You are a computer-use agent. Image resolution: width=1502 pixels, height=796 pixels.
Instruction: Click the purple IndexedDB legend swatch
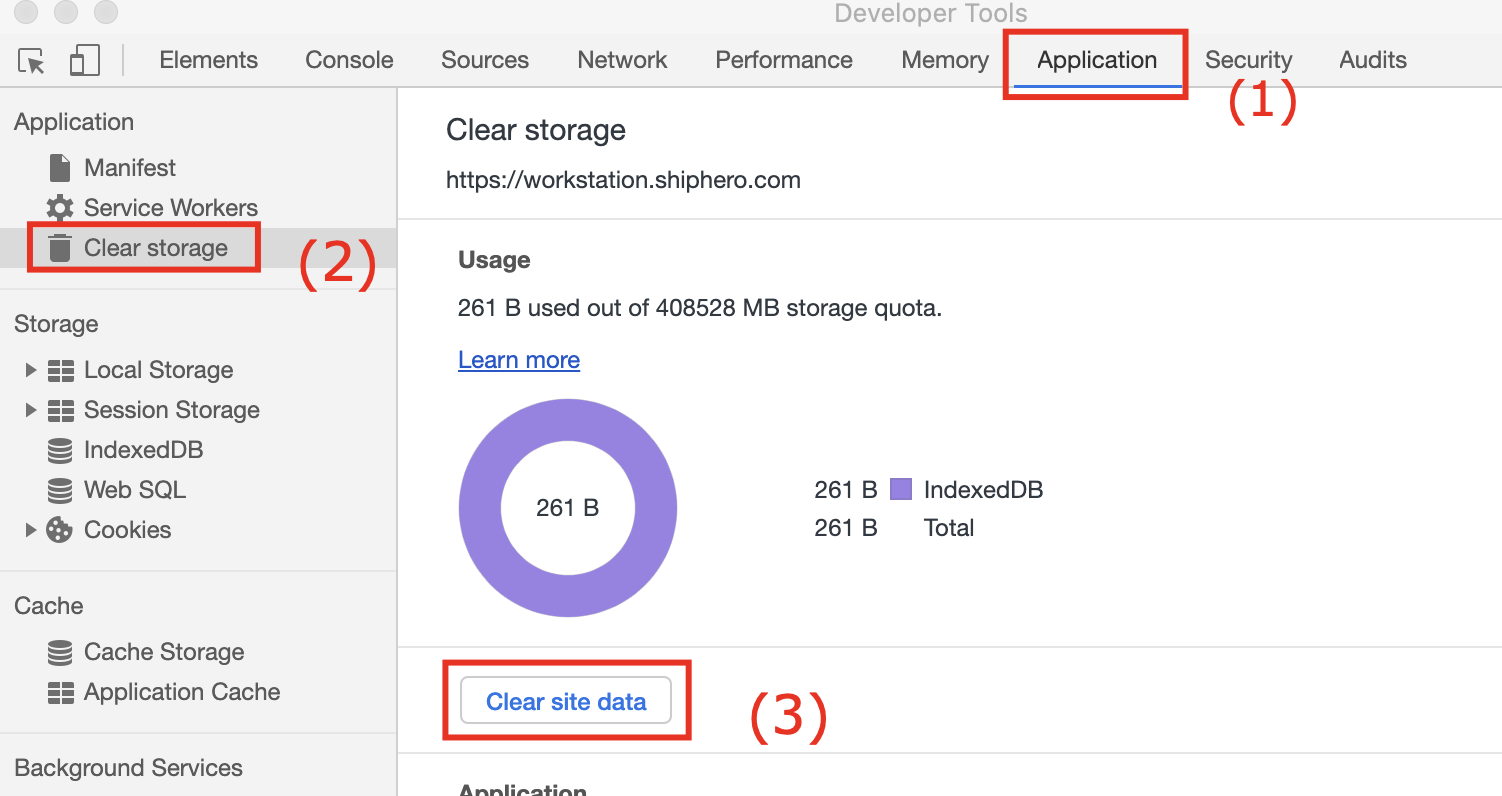point(900,490)
